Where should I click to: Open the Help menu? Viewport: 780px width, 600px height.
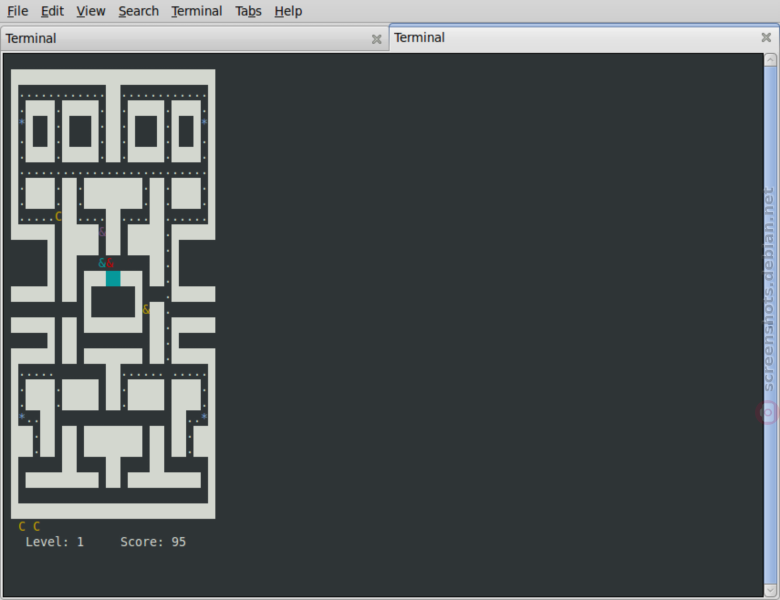[x=288, y=11]
